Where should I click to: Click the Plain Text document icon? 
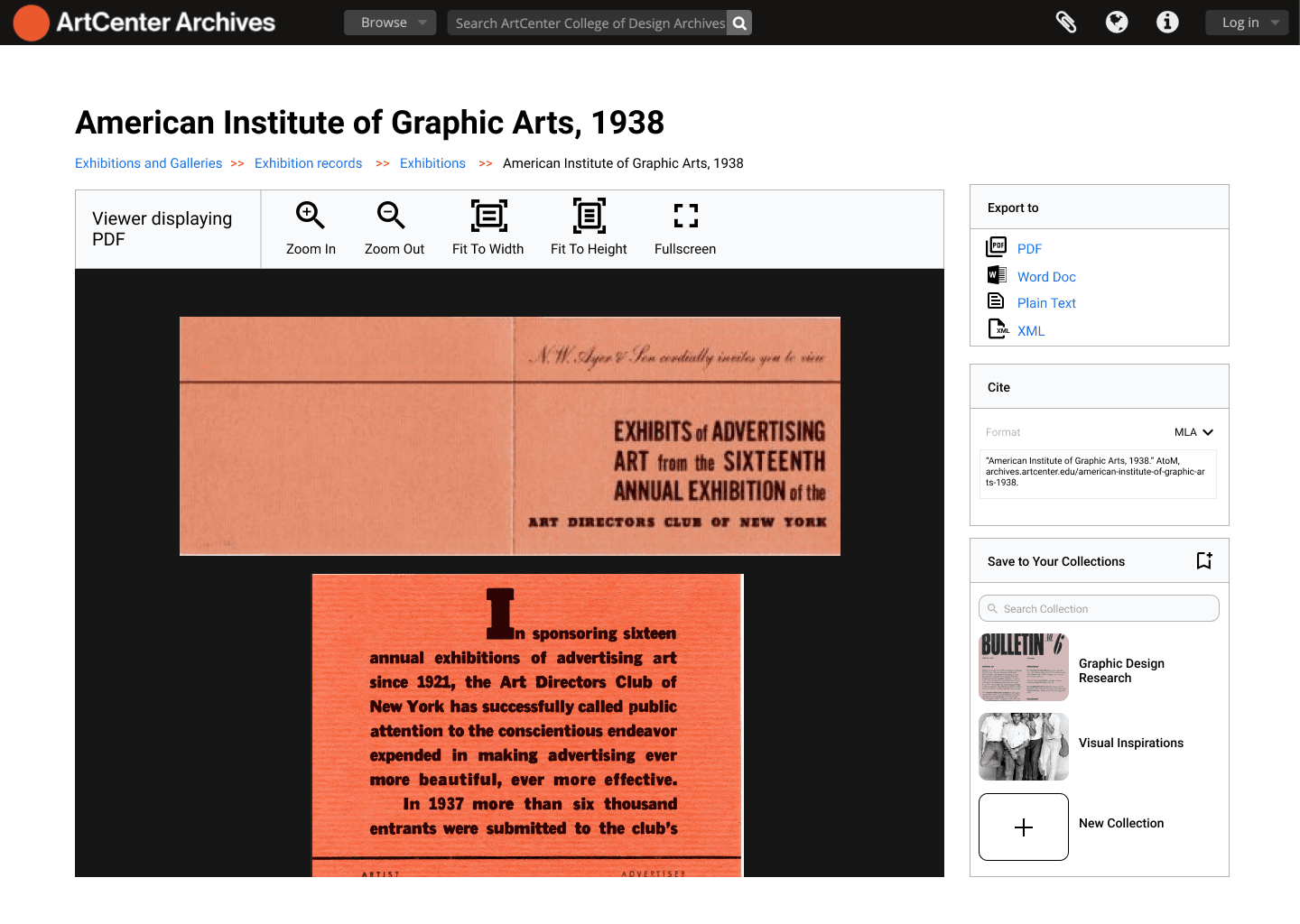pos(996,300)
